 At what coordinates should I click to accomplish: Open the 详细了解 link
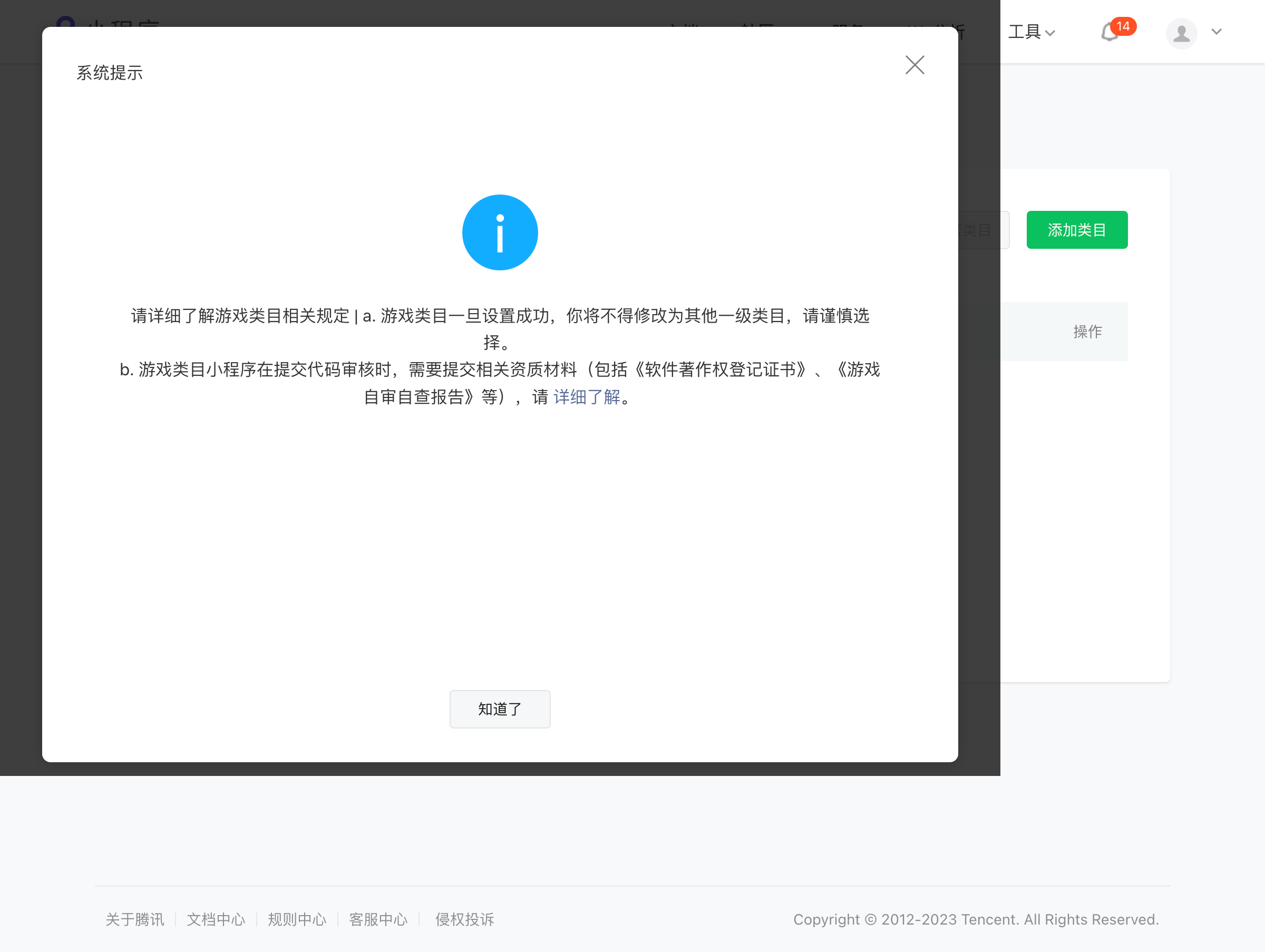click(586, 397)
